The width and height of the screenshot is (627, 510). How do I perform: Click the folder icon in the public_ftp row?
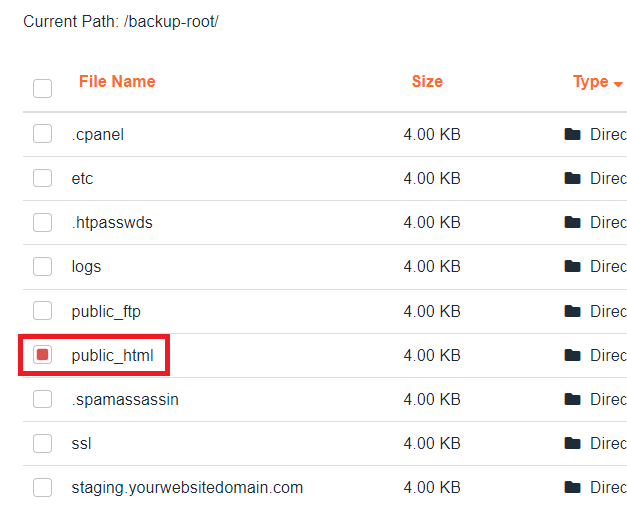(572, 311)
